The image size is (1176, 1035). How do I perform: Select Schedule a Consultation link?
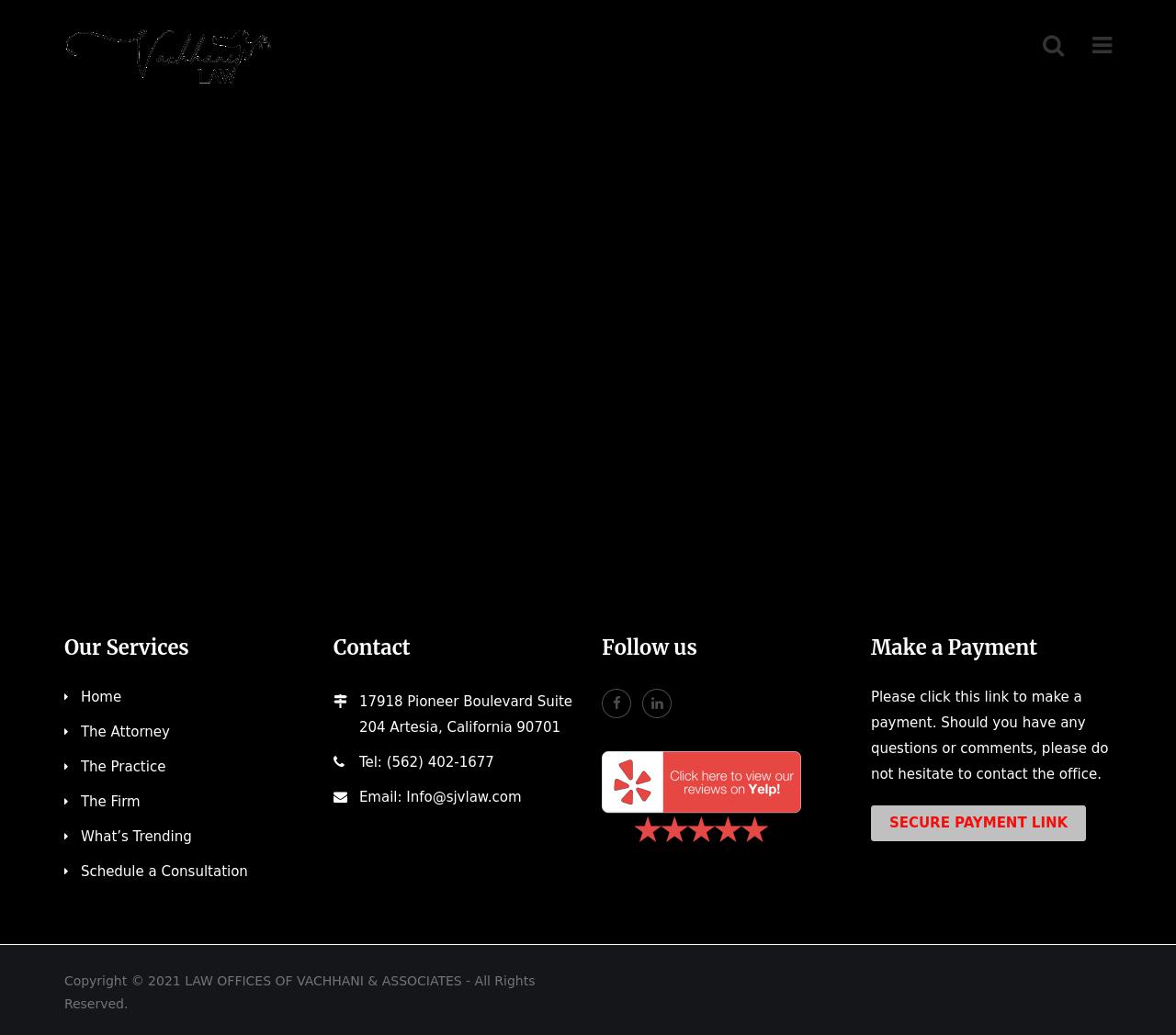click(x=164, y=872)
